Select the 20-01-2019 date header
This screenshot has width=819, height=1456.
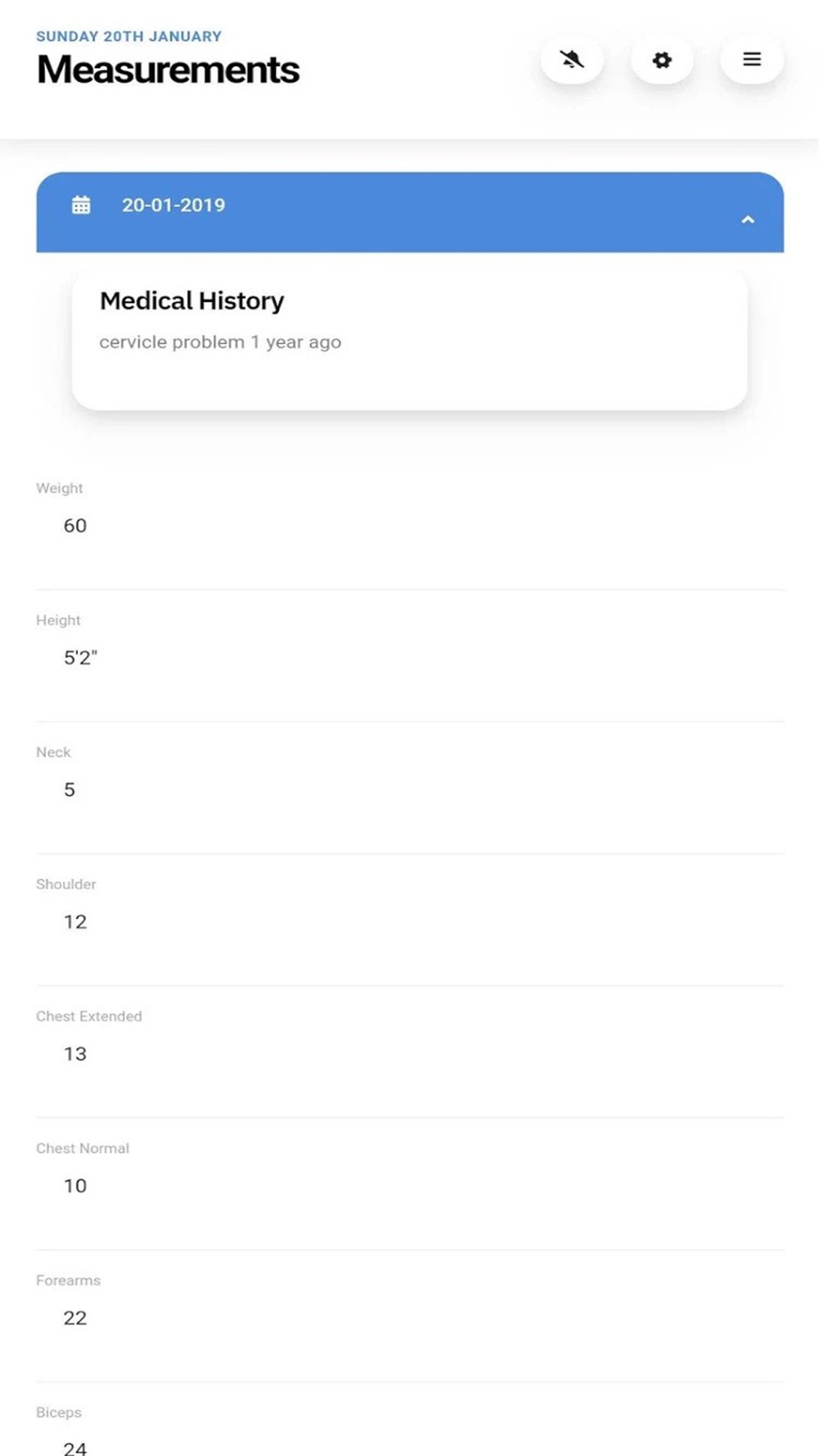(x=409, y=212)
